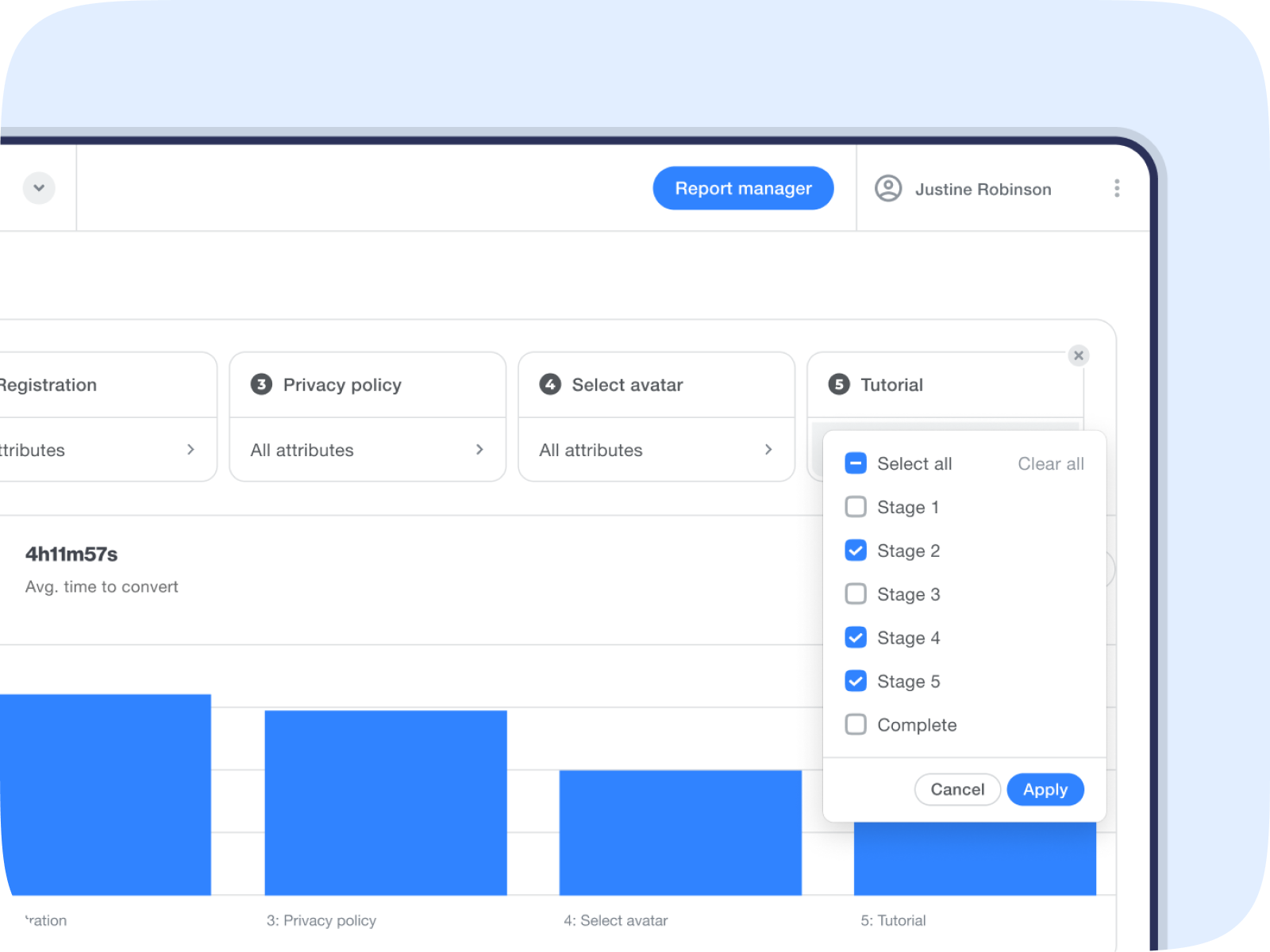The height and width of the screenshot is (952, 1270).
Task: Select the Privacy policy step title
Action: tap(342, 385)
